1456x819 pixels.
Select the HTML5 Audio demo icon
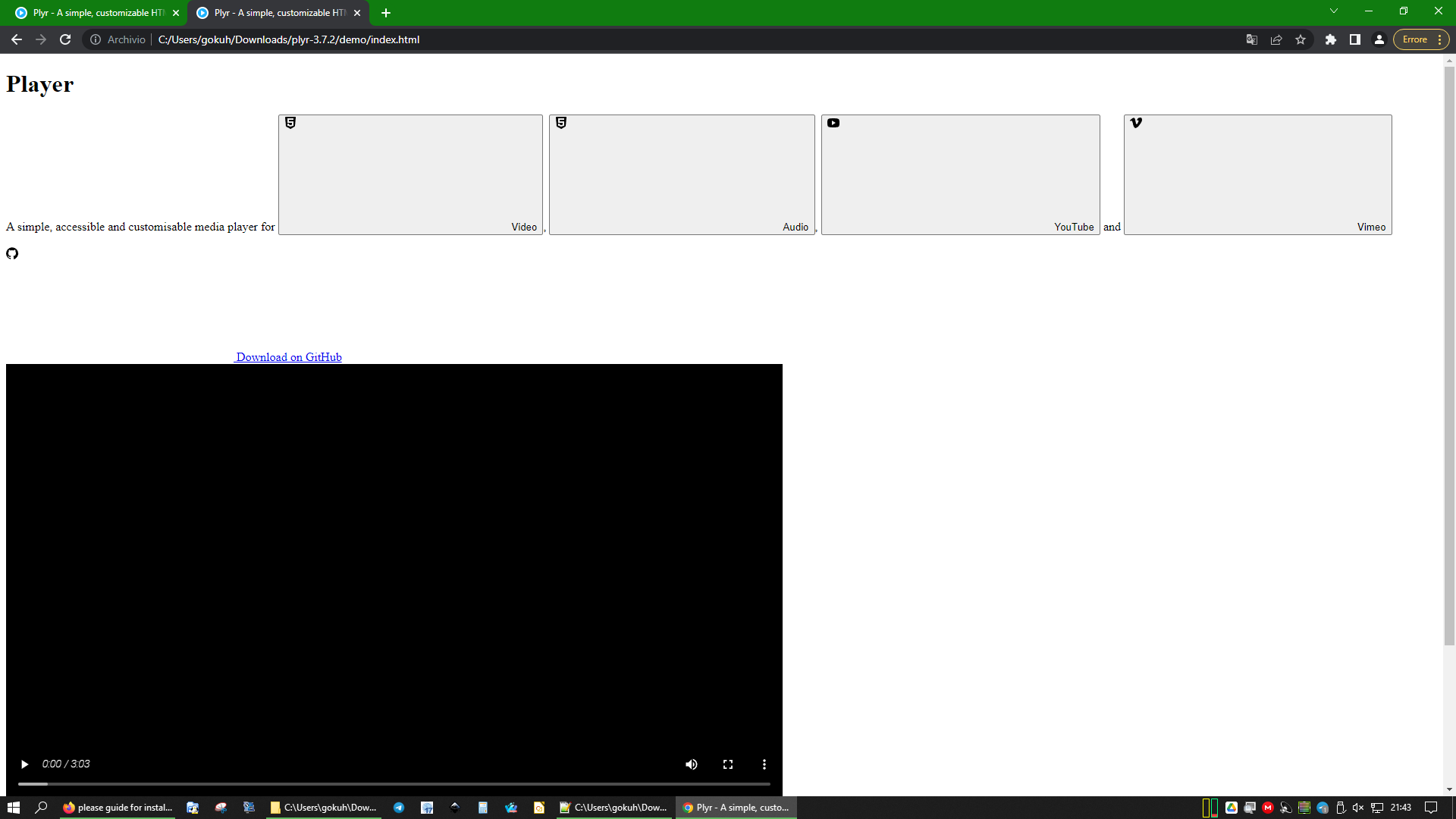pos(561,122)
